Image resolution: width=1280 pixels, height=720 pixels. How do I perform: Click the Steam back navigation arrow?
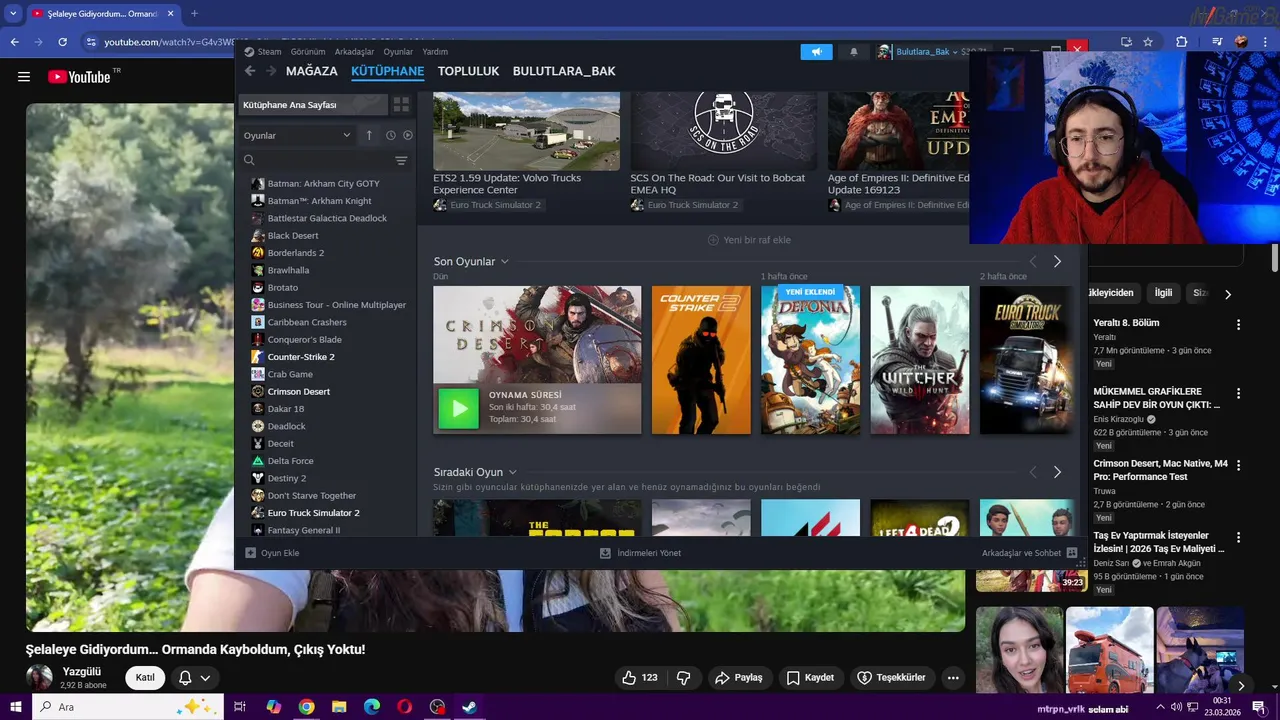pyautogui.click(x=250, y=71)
